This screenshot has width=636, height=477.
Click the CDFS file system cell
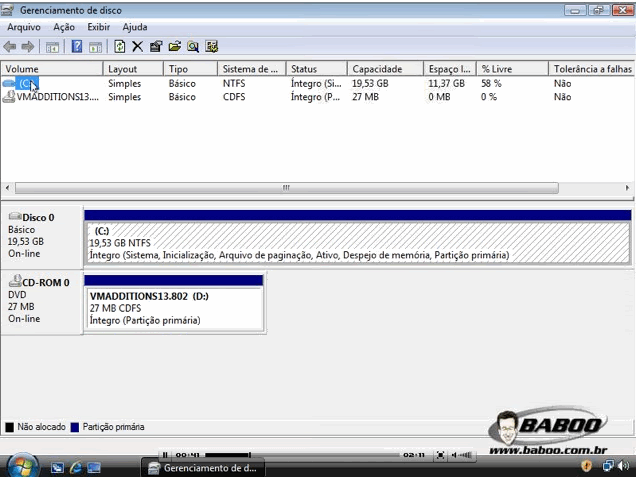[x=234, y=97]
